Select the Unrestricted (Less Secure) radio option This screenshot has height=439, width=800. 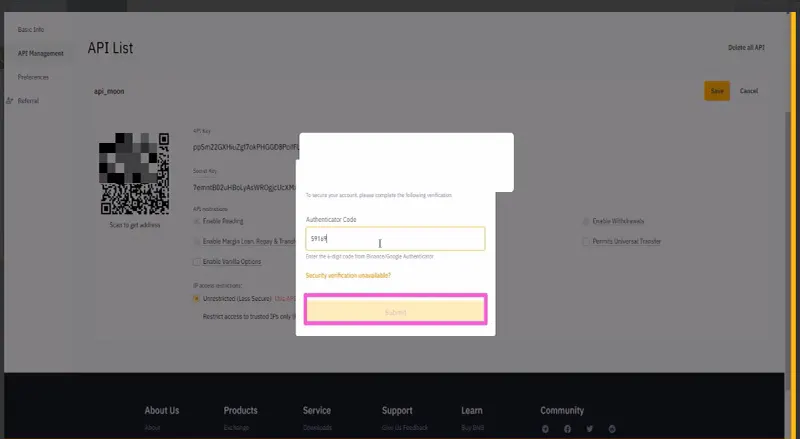point(196,299)
